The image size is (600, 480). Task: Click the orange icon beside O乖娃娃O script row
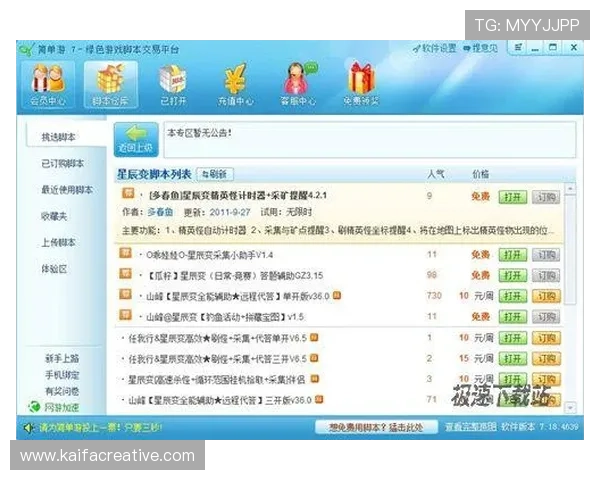(x=126, y=253)
